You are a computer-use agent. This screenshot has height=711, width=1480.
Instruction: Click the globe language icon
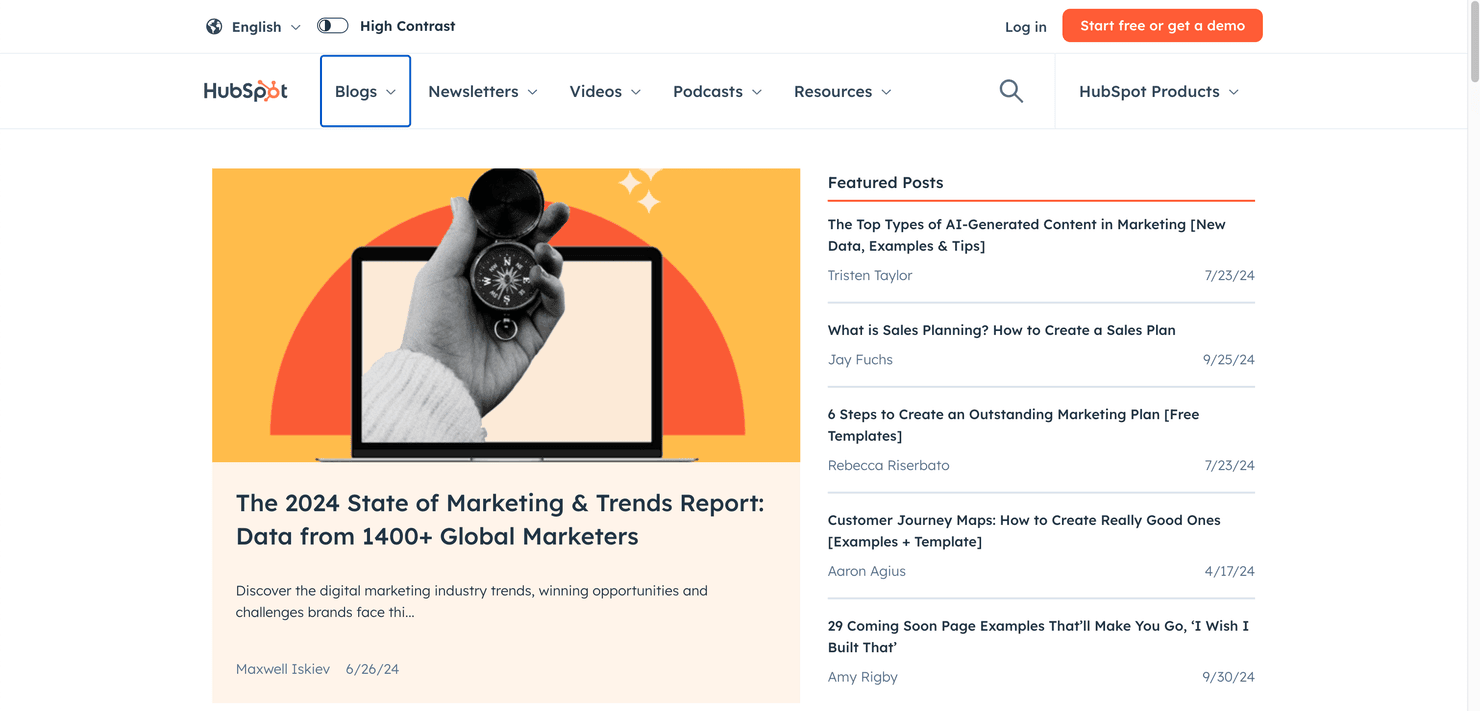(x=214, y=27)
